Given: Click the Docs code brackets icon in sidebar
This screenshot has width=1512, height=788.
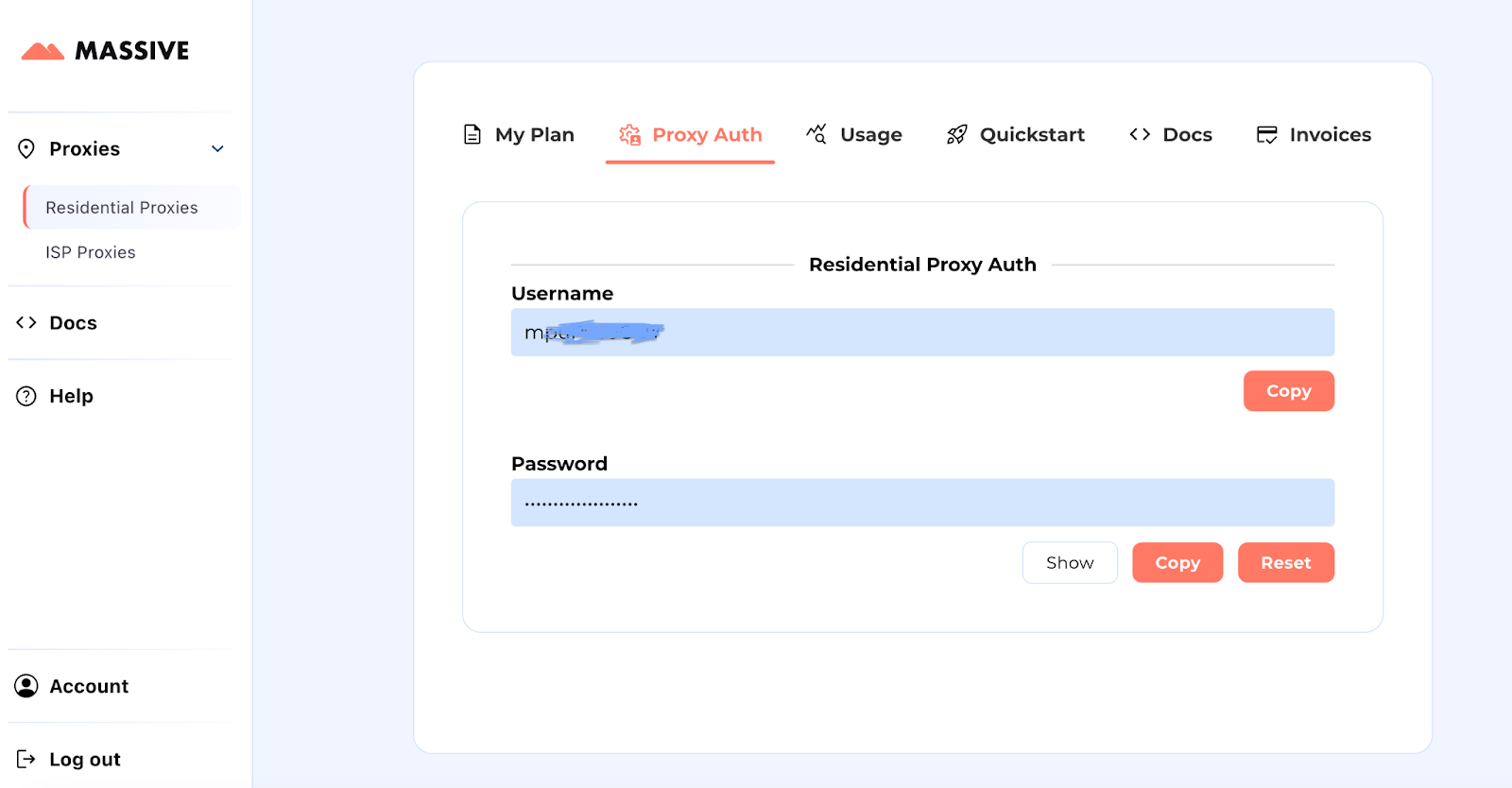Looking at the screenshot, I should 26,322.
